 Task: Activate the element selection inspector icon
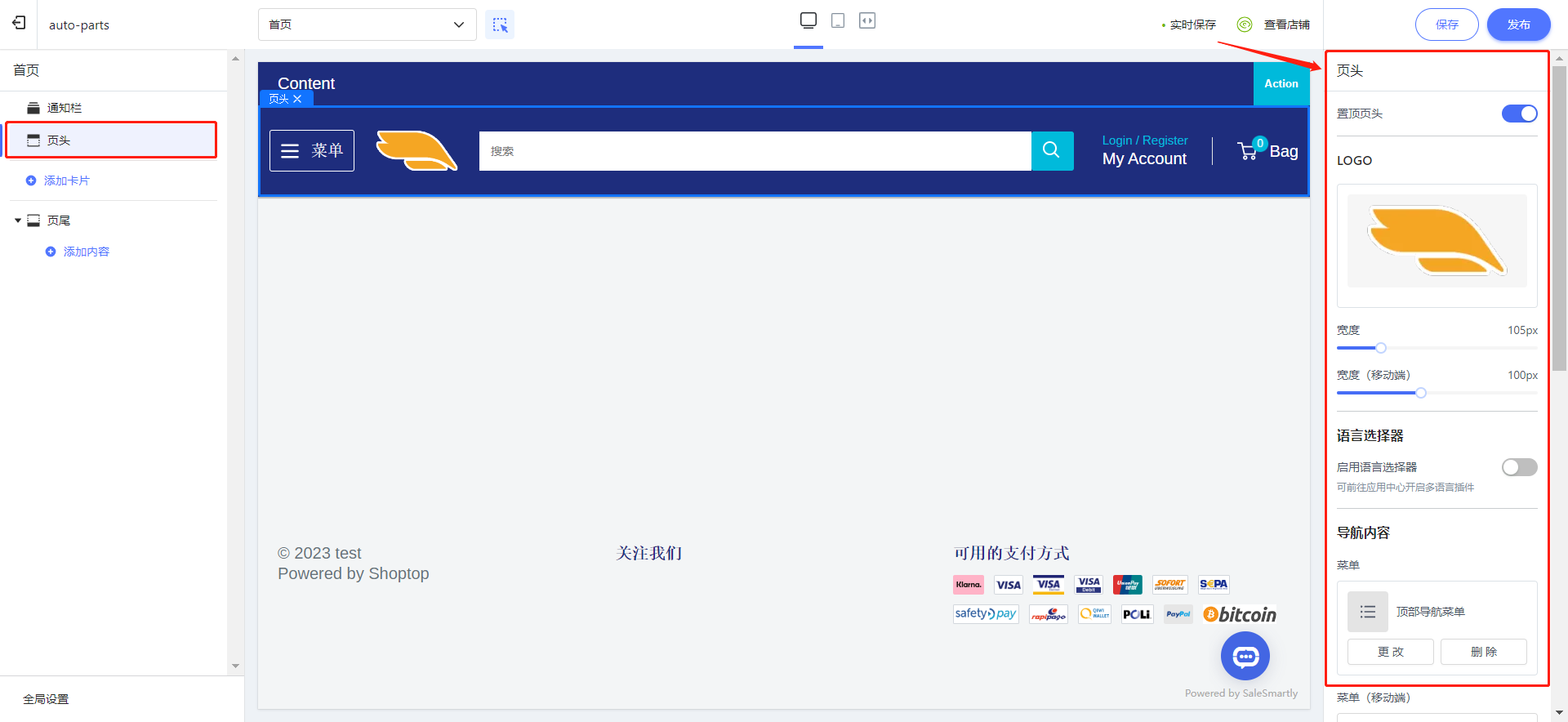(500, 25)
